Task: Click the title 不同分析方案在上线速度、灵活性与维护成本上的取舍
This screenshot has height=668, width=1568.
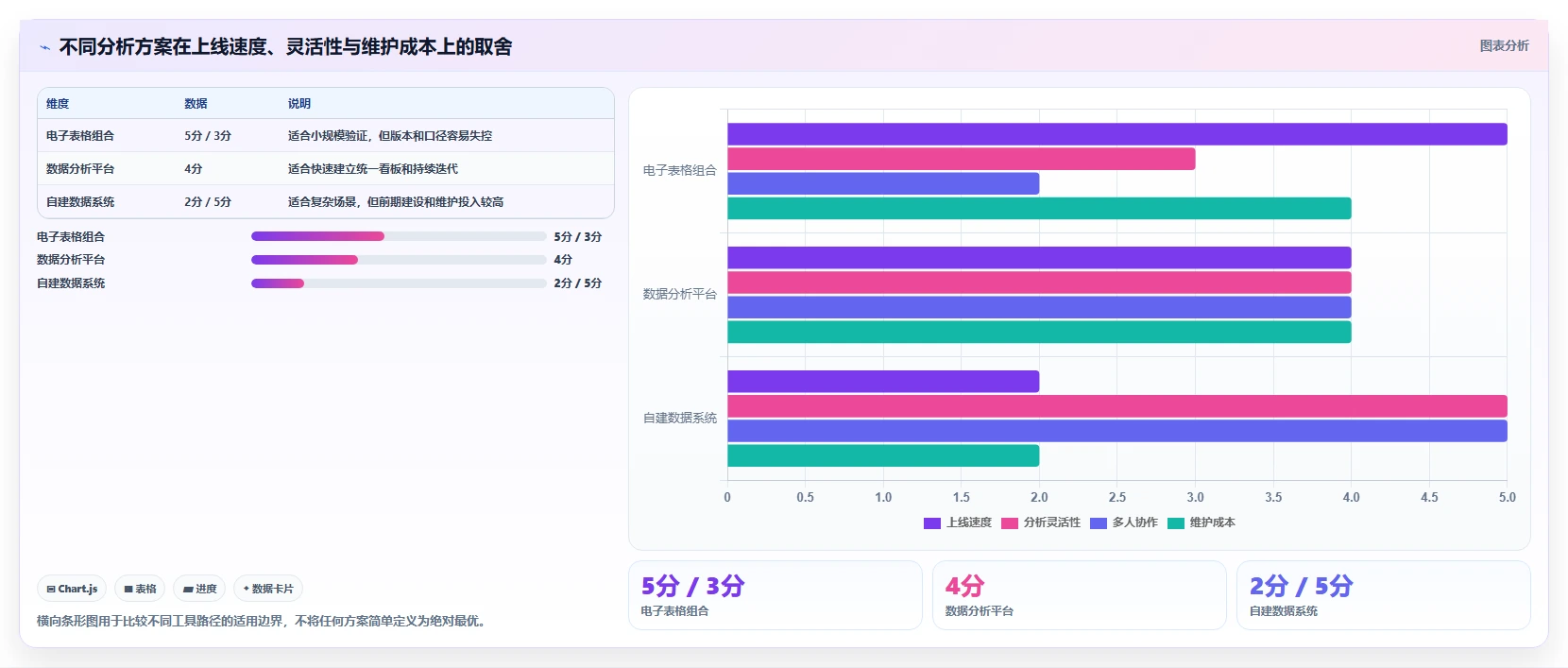Action: tap(285, 47)
